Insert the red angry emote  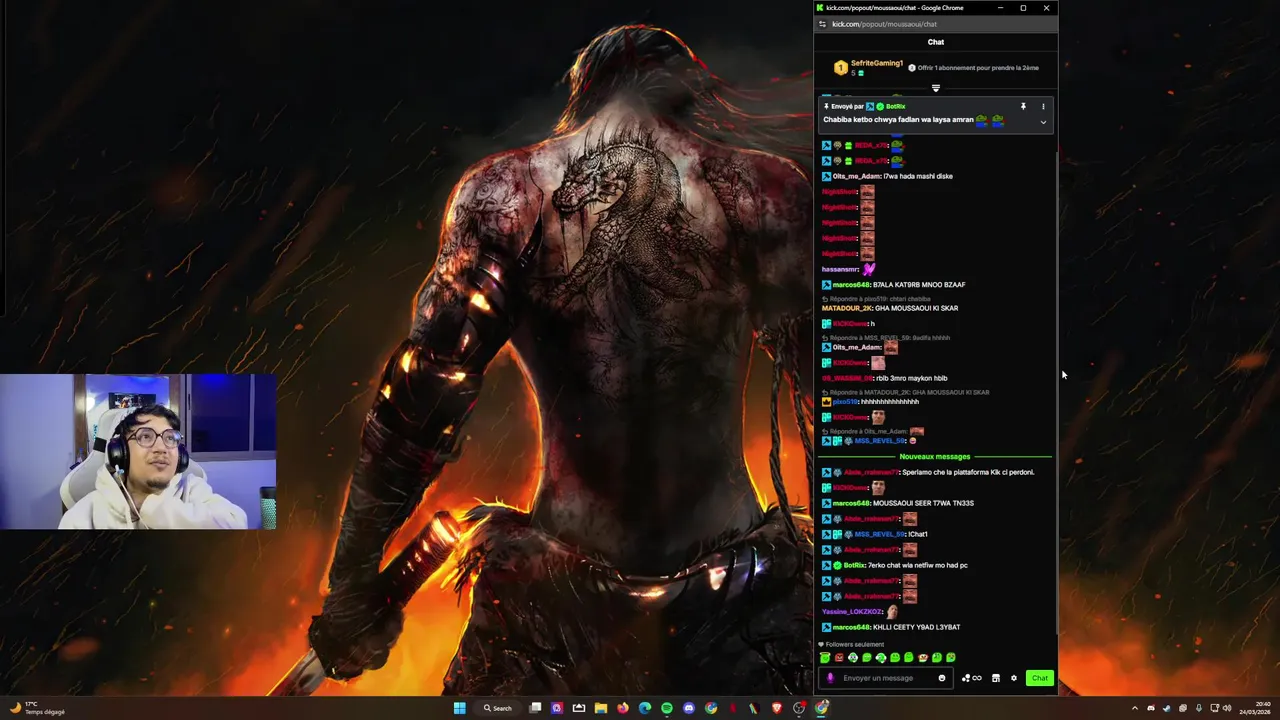click(x=839, y=657)
